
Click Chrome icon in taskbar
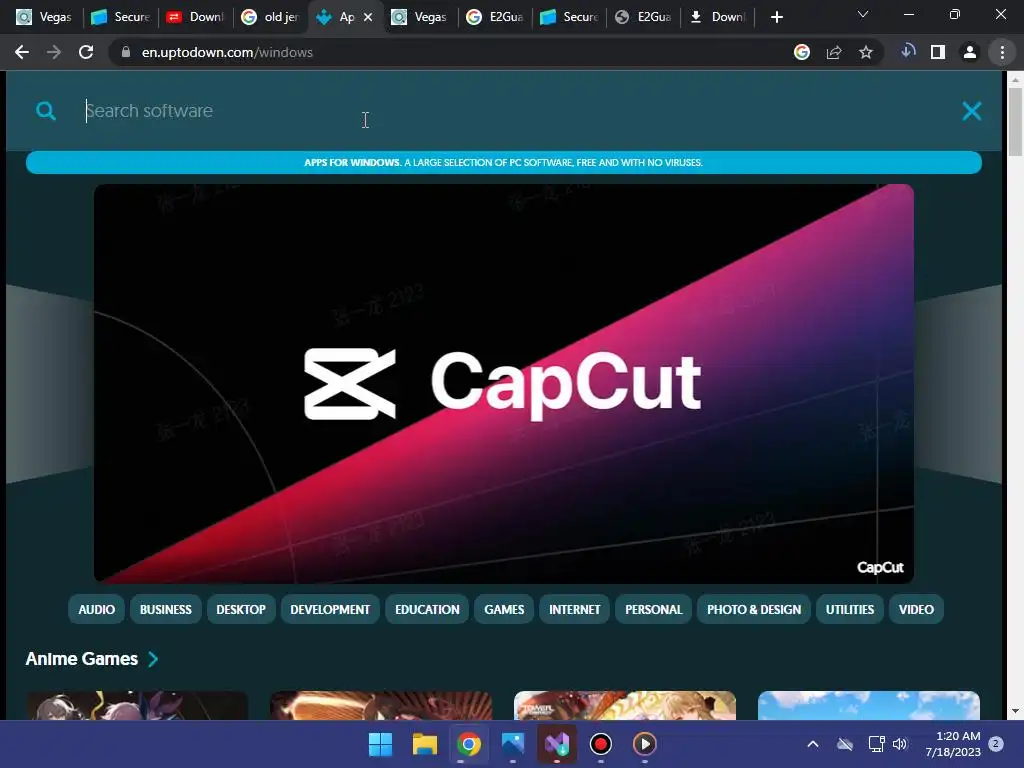click(468, 744)
